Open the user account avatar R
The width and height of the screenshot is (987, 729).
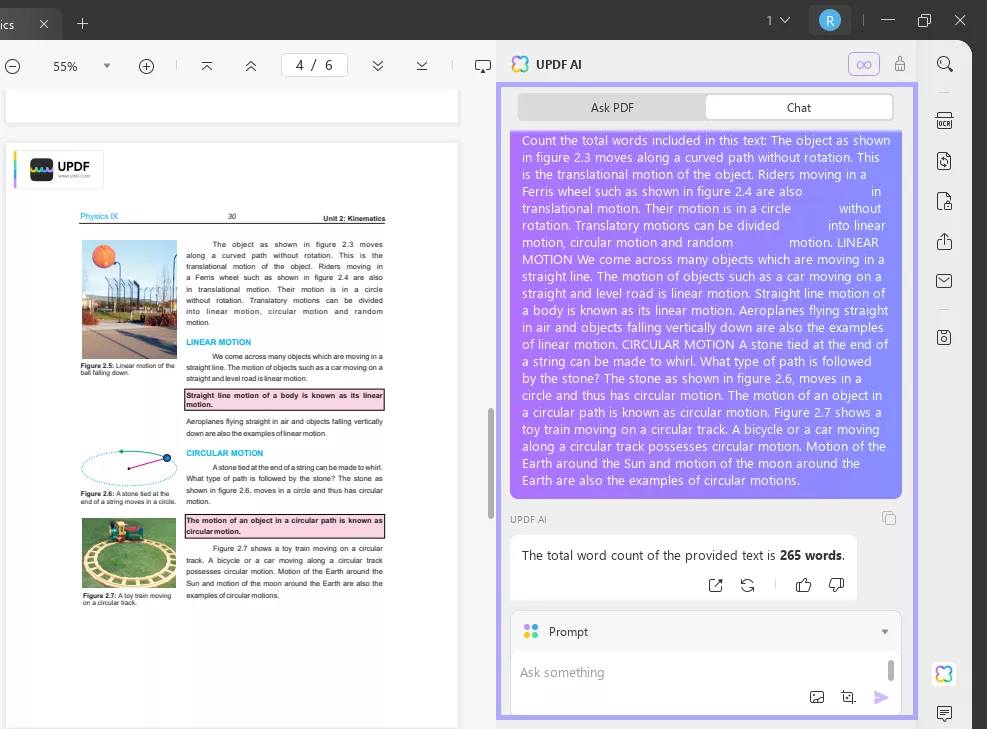(830, 21)
